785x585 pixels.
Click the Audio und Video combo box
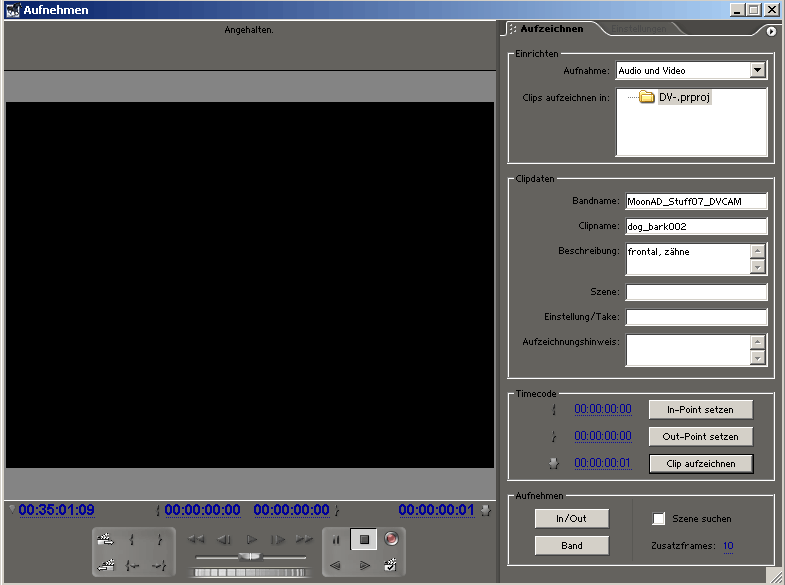(691, 70)
